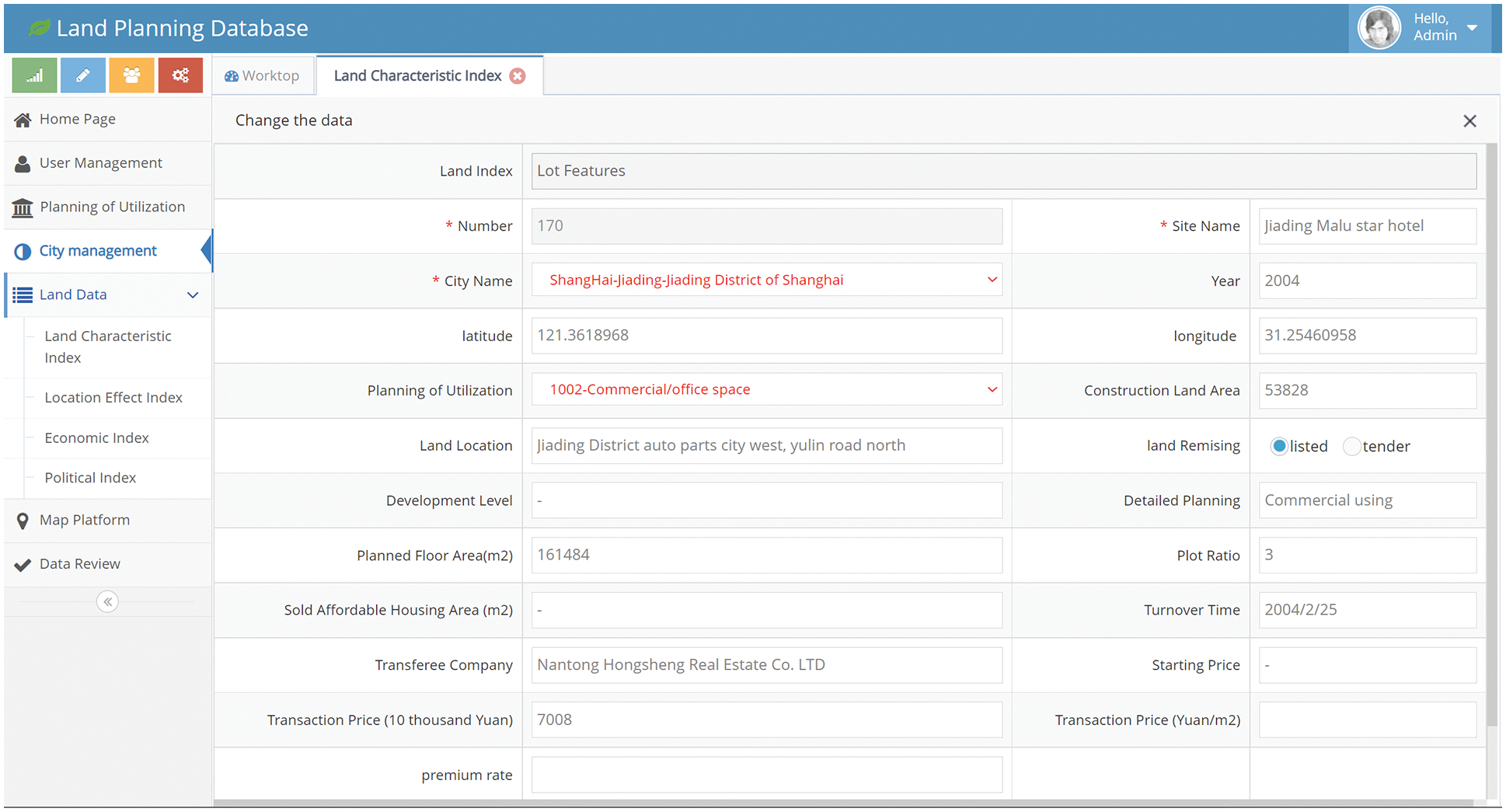Viewport: 1506px width, 812px height.
Task: Open the User Management person icon
Action: (x=23, y=163)
